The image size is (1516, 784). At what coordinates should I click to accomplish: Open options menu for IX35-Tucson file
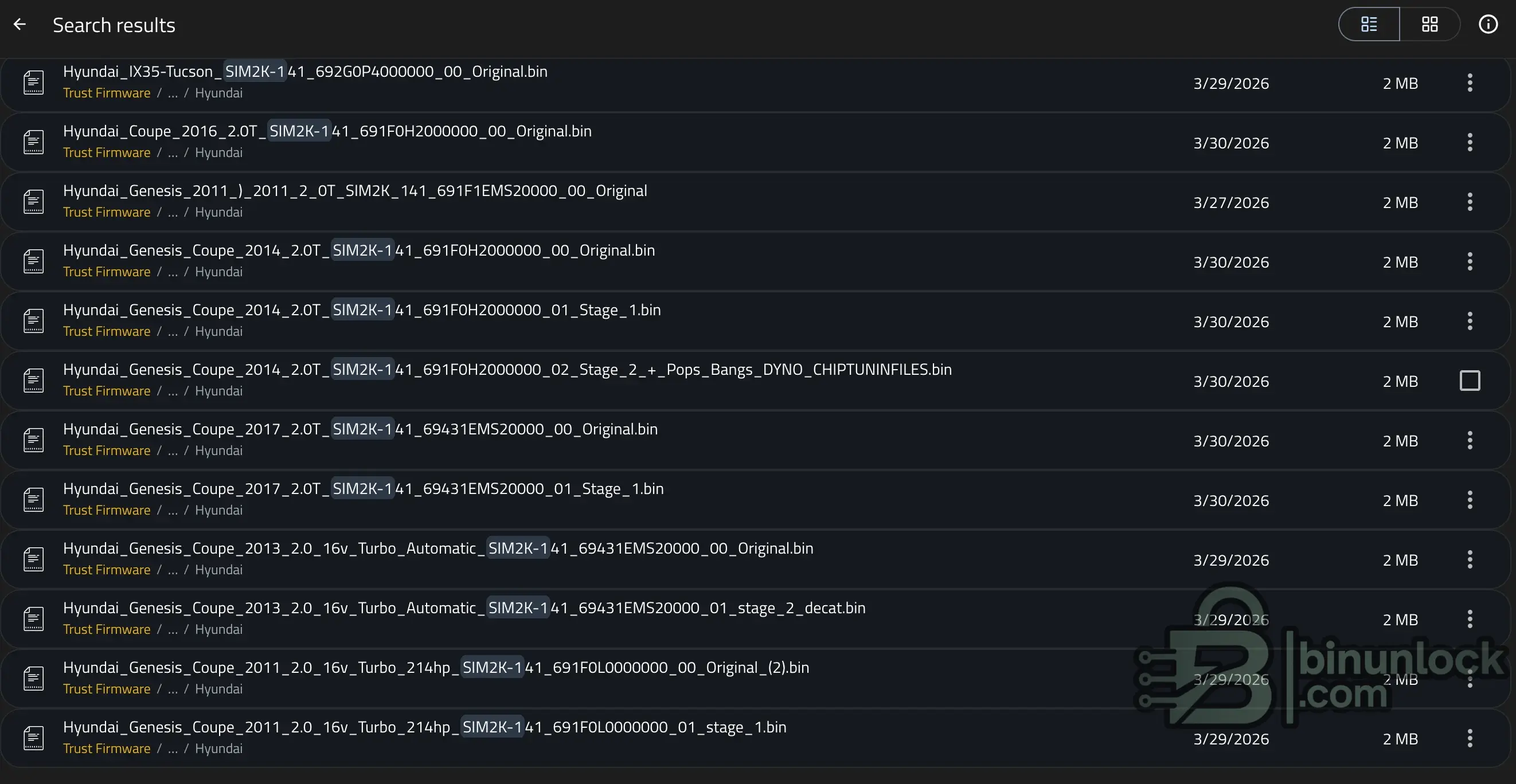click(x=1470, y=83)
